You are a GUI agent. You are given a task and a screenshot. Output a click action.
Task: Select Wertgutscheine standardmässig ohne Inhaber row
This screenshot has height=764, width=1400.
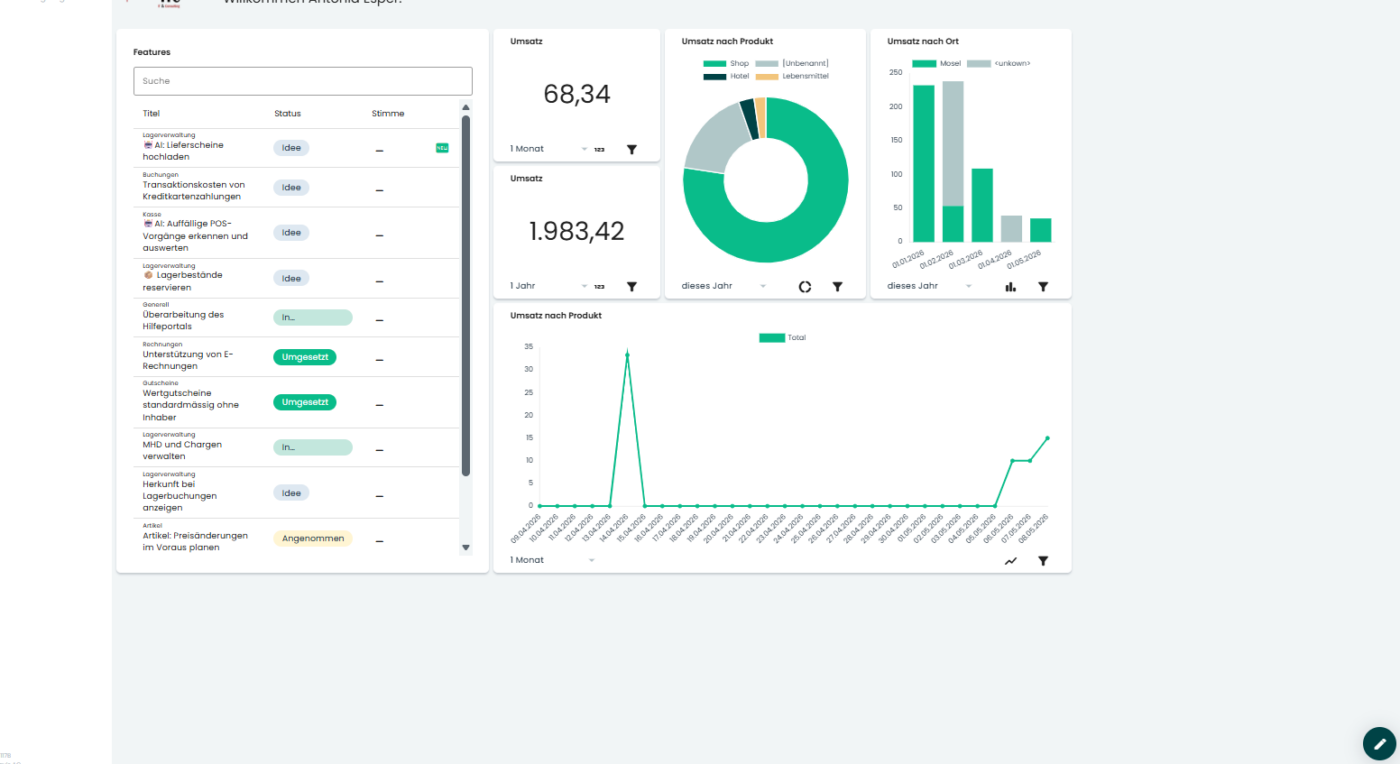click(x=296, y=403)
